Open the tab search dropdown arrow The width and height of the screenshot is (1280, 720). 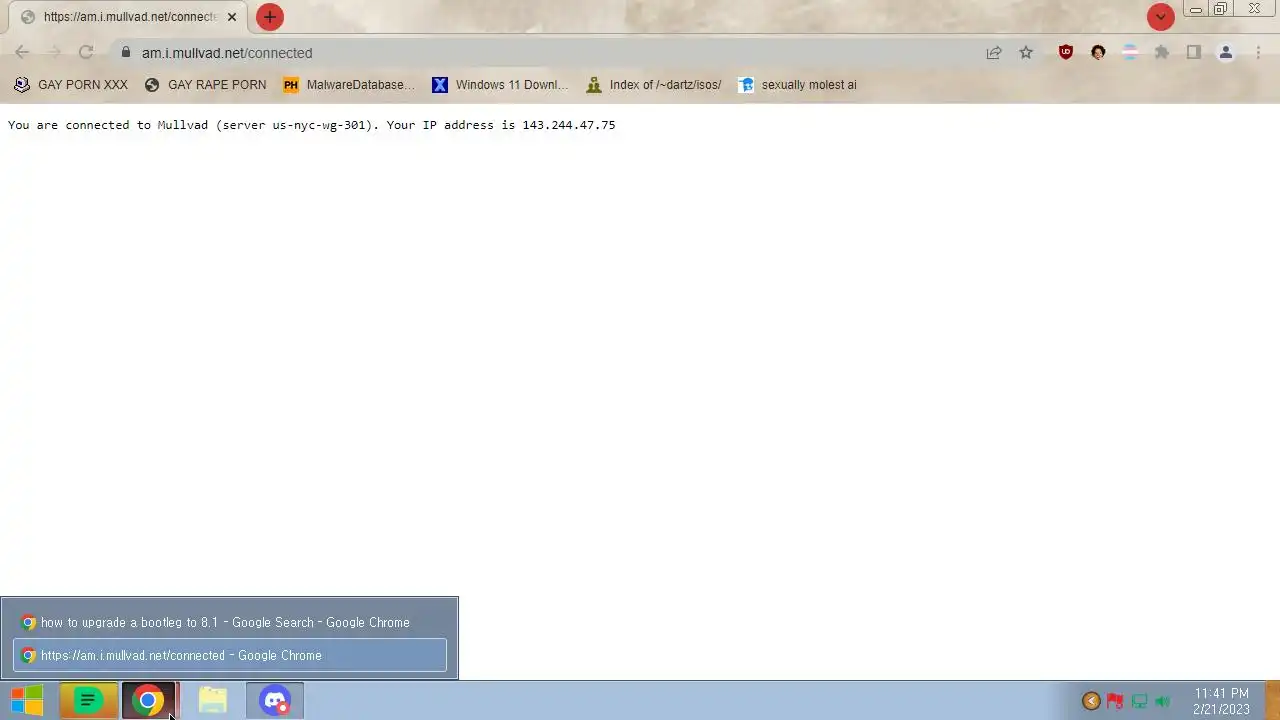pyautogui.click(x=1160, y=17)
